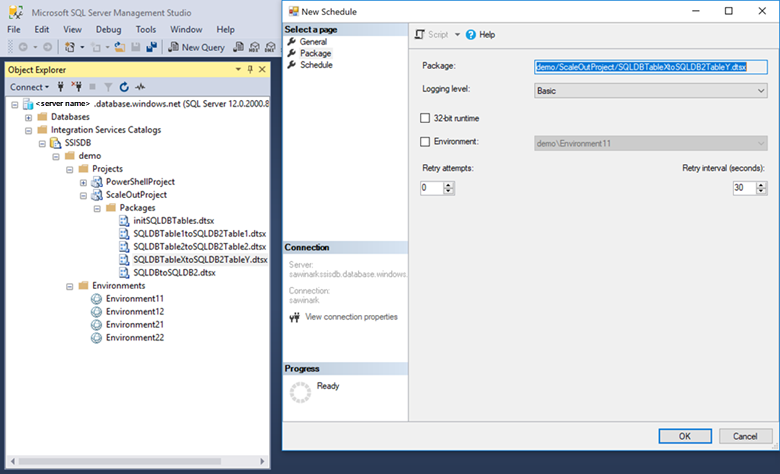Click the New Query toolbar button
Image resolution: width=780 pixels, height=474 pixels.
196,47
